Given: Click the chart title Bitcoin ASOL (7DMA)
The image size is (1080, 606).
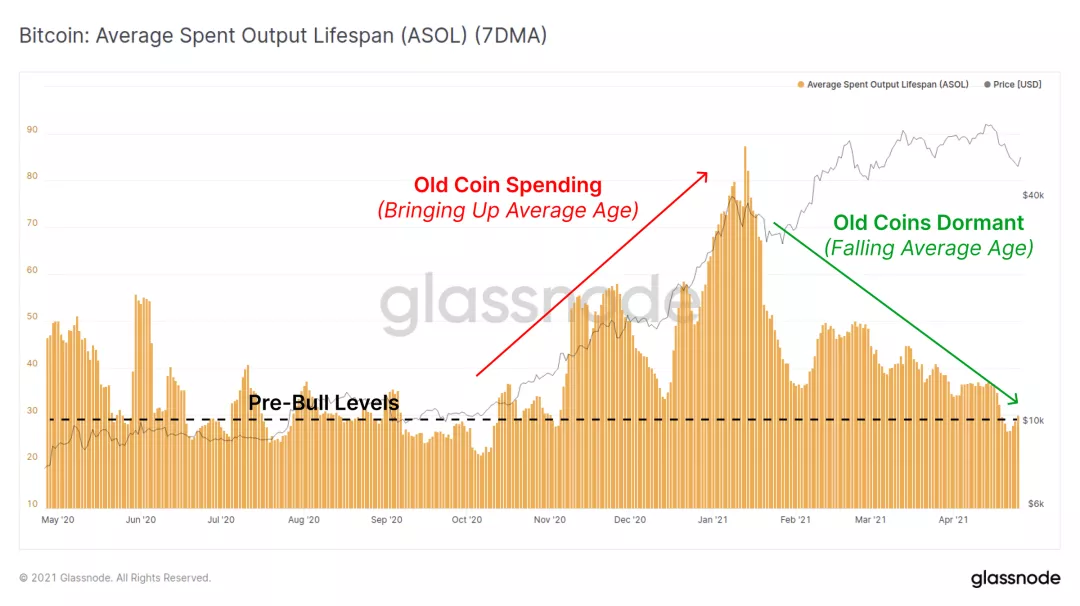Looking at the screenshot, I should pos(283,36).
